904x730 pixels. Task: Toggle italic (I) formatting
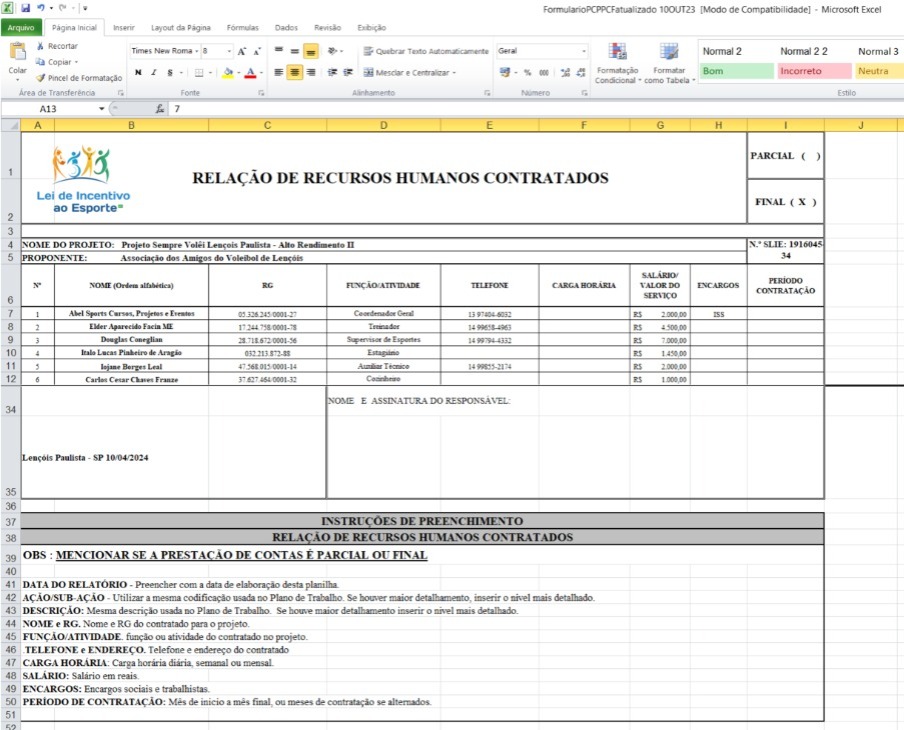pos(154,73)
